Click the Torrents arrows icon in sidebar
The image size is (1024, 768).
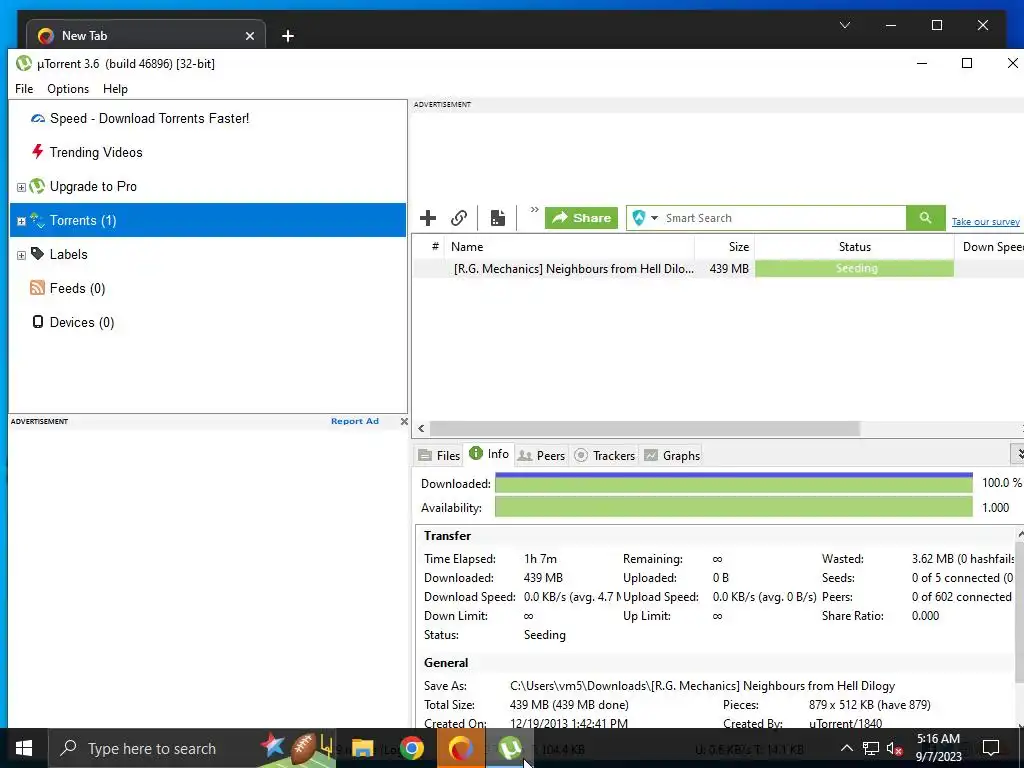click(x=38, y=220)
